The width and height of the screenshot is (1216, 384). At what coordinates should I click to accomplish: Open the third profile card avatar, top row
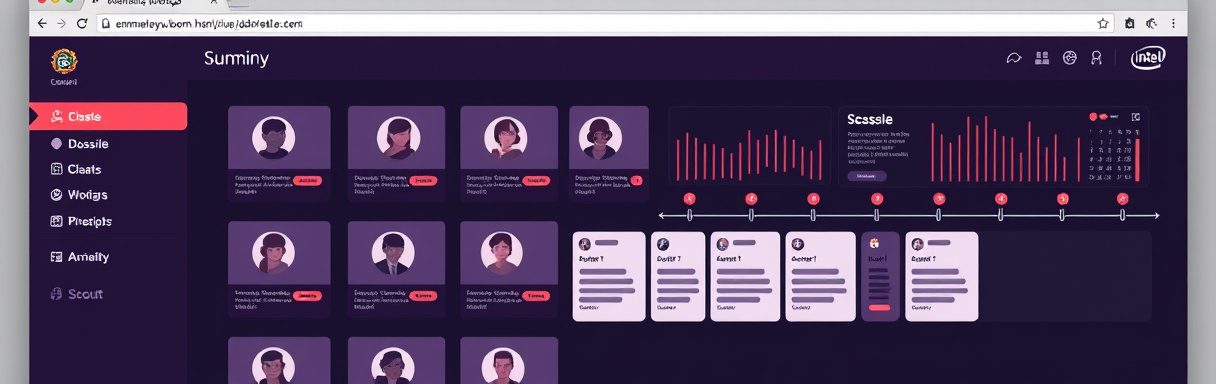[x=505, y=137]
